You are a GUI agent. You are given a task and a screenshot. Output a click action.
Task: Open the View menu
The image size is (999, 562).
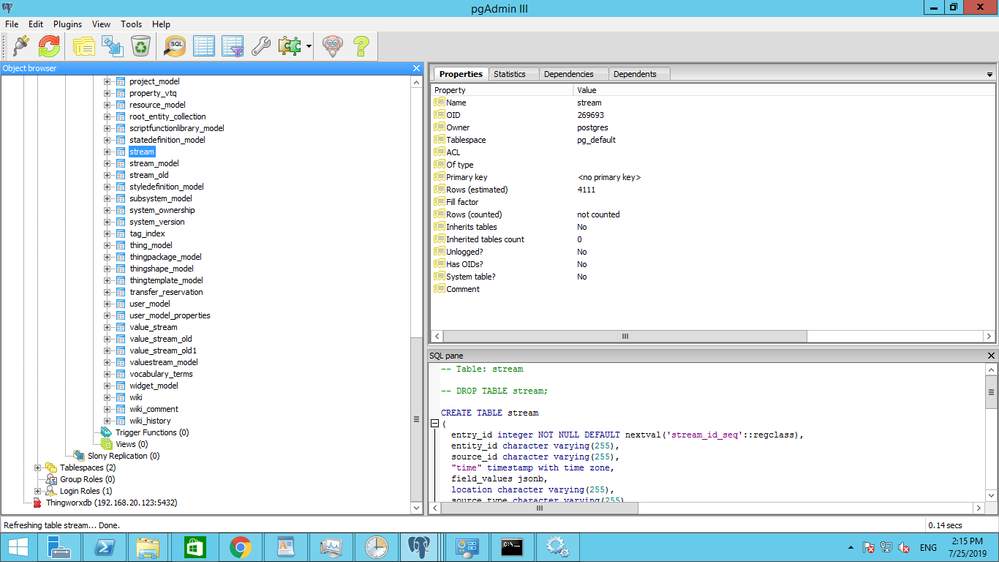[101, 24]
